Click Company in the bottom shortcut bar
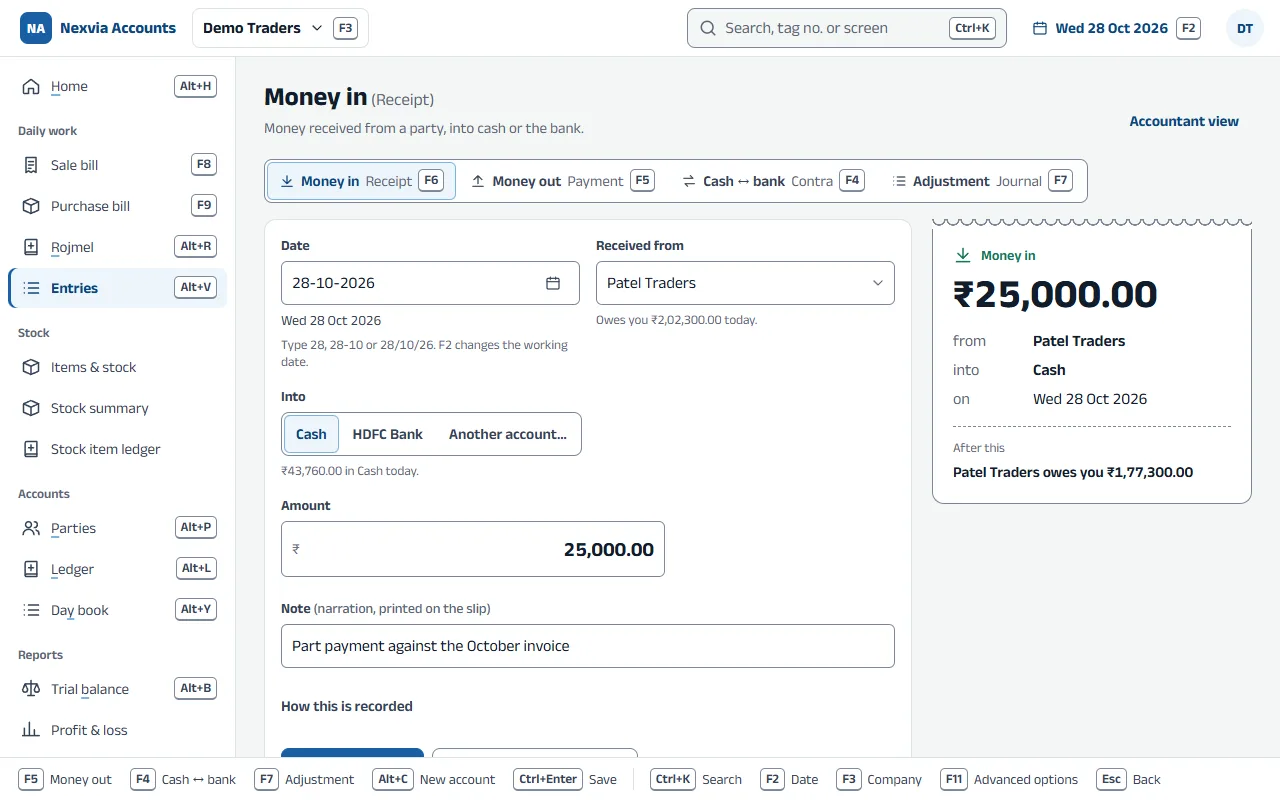The width and height of the screenshot is (1280, 800). tap(879, 779)
